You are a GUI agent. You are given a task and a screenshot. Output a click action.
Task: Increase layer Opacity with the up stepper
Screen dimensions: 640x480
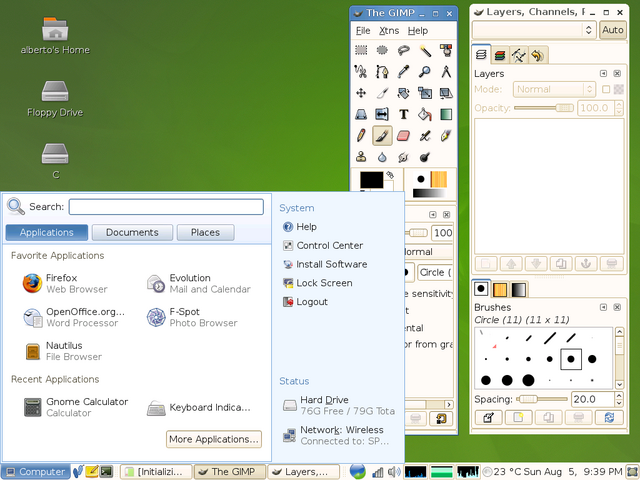tap(619, 104)
